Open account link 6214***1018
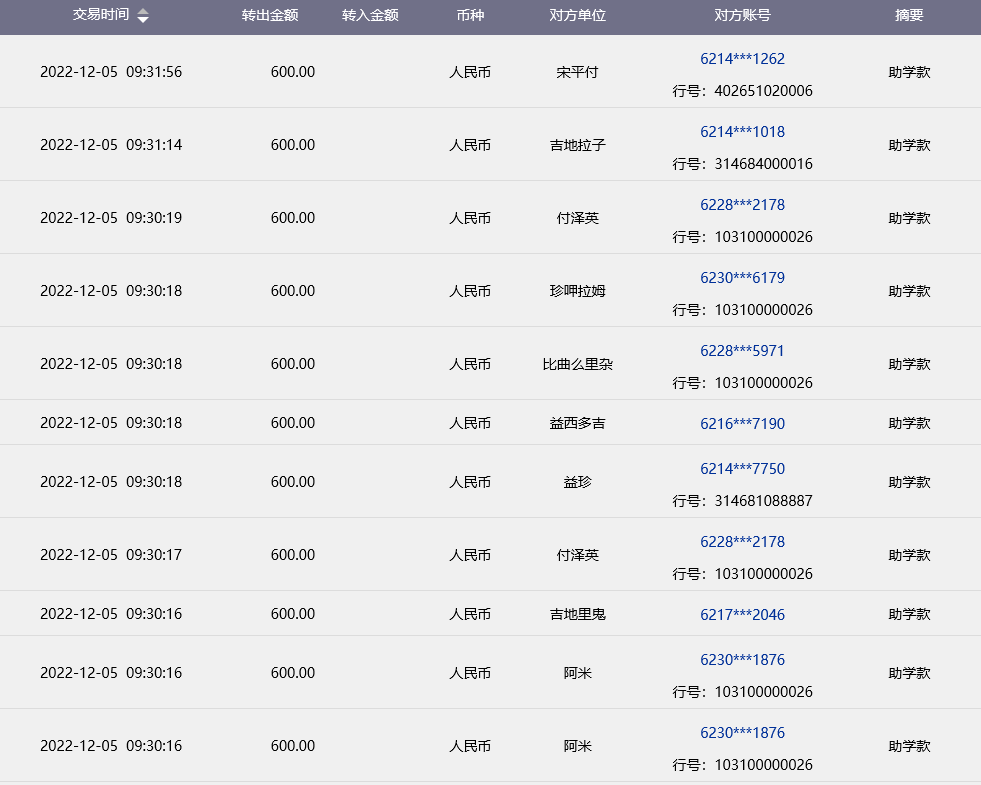Screen dimensions: 981x785 point(742,132)
